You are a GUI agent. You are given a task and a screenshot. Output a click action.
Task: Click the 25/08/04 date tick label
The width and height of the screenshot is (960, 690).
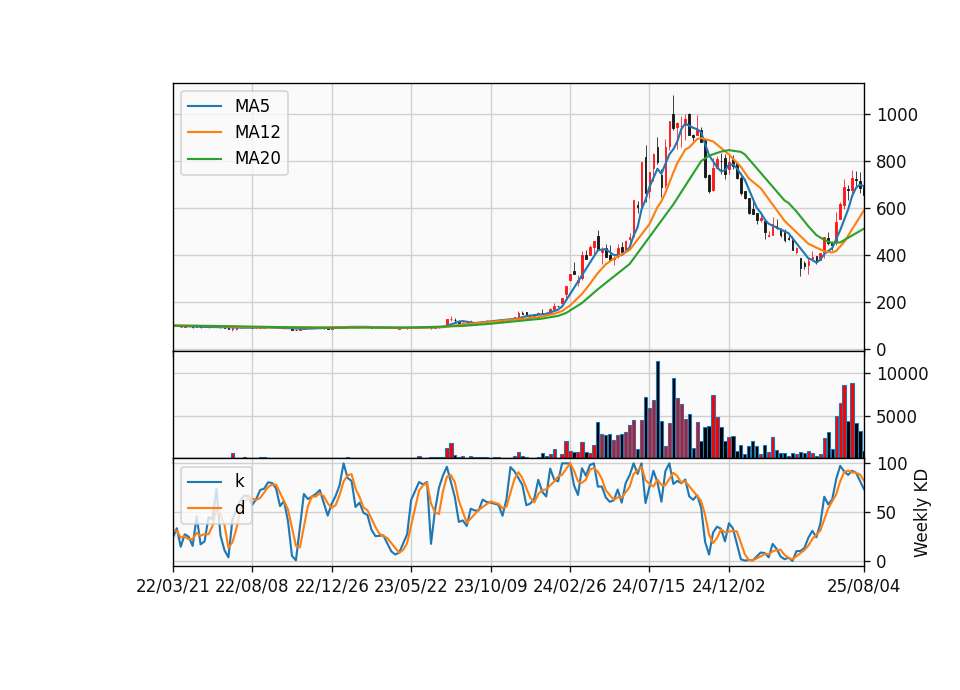pyautogui.click(x=863, y=586)
